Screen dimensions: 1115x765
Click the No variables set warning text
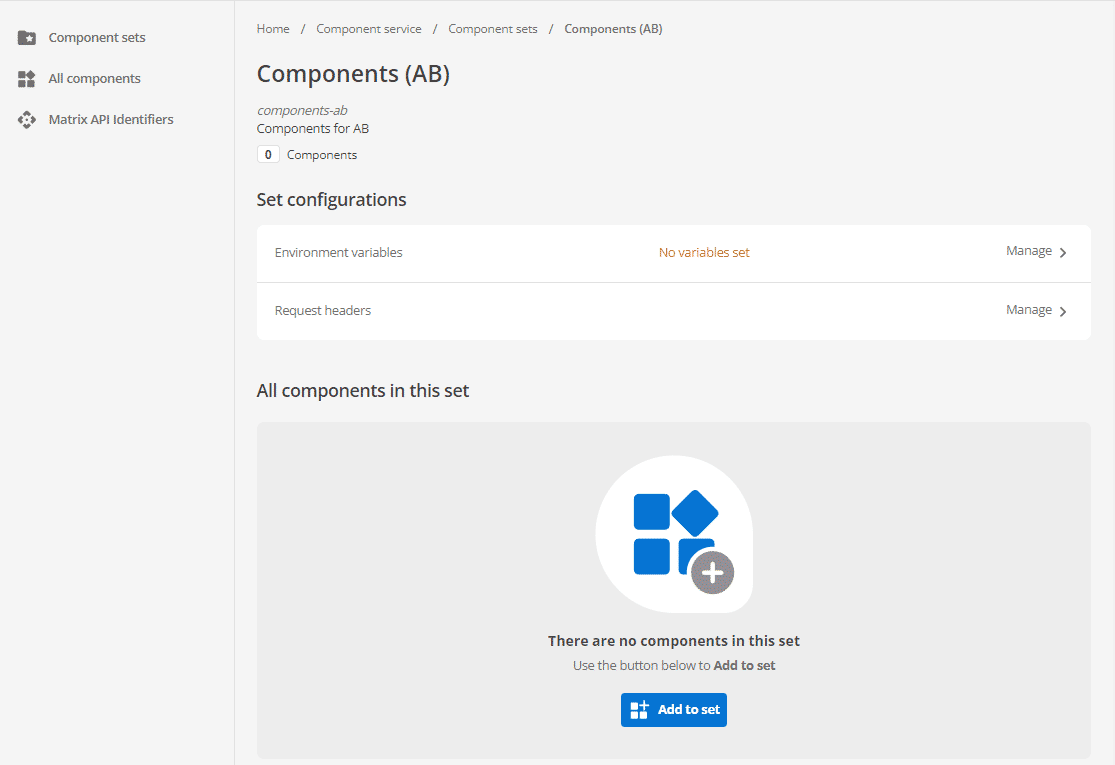point(704,252)
